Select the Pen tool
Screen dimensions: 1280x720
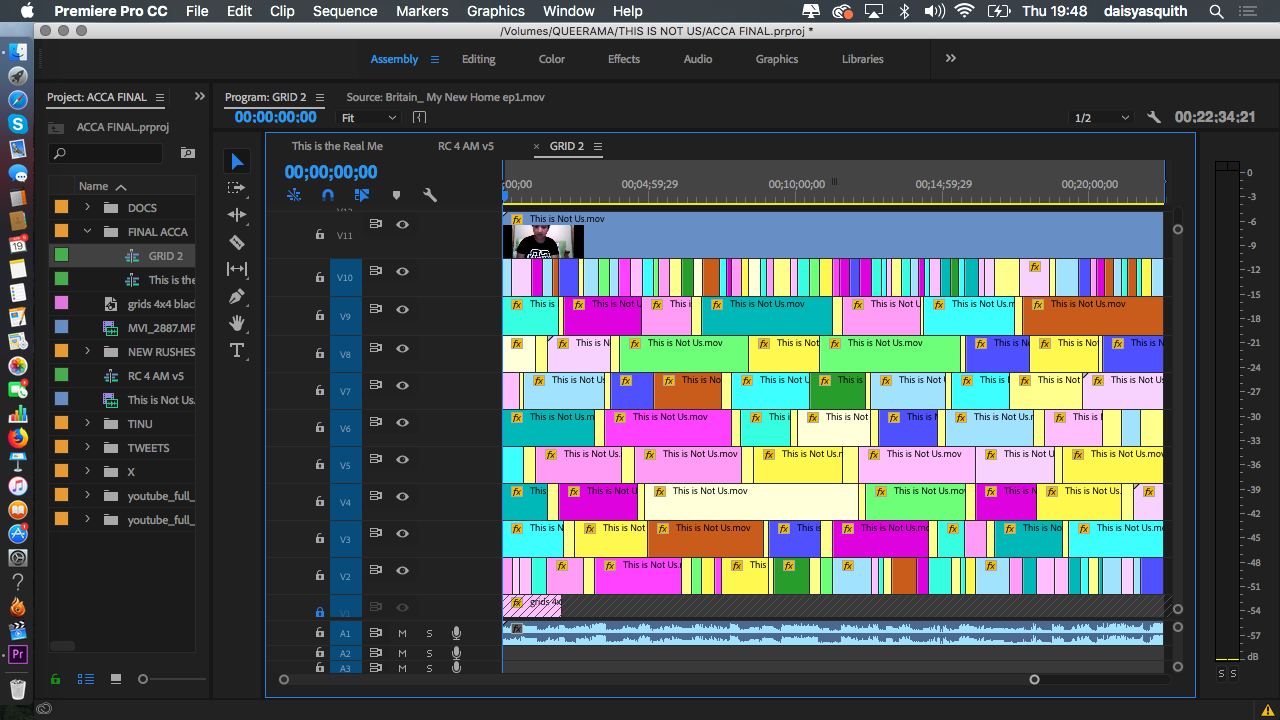pos(237,296)
